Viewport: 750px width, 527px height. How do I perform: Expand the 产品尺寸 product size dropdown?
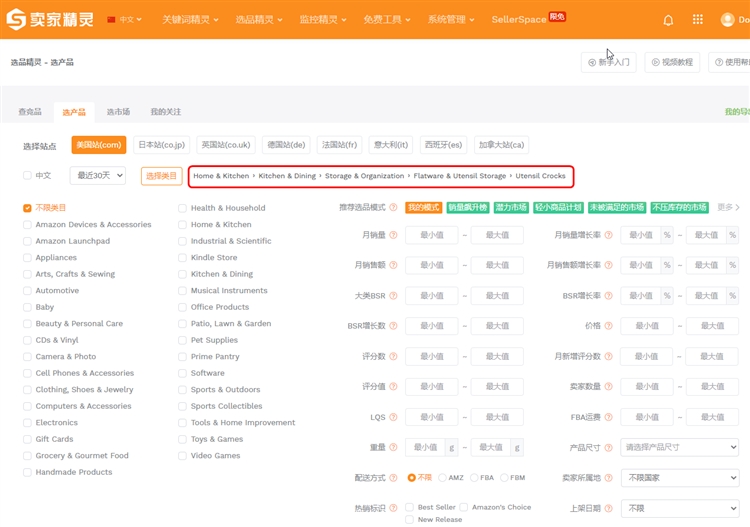tap(679, 447)
